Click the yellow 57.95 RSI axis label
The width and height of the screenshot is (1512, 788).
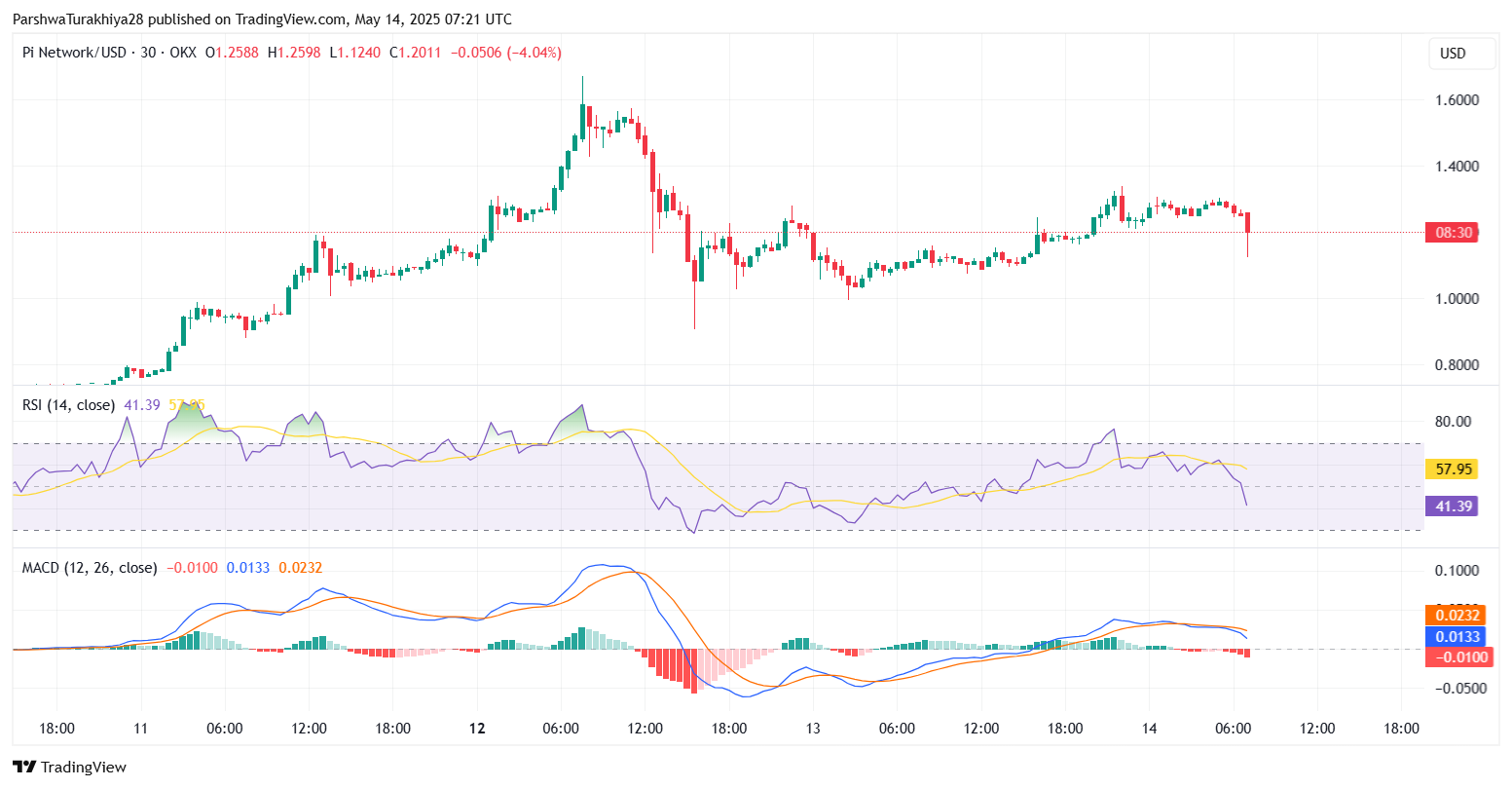(x=1451, y=469)
